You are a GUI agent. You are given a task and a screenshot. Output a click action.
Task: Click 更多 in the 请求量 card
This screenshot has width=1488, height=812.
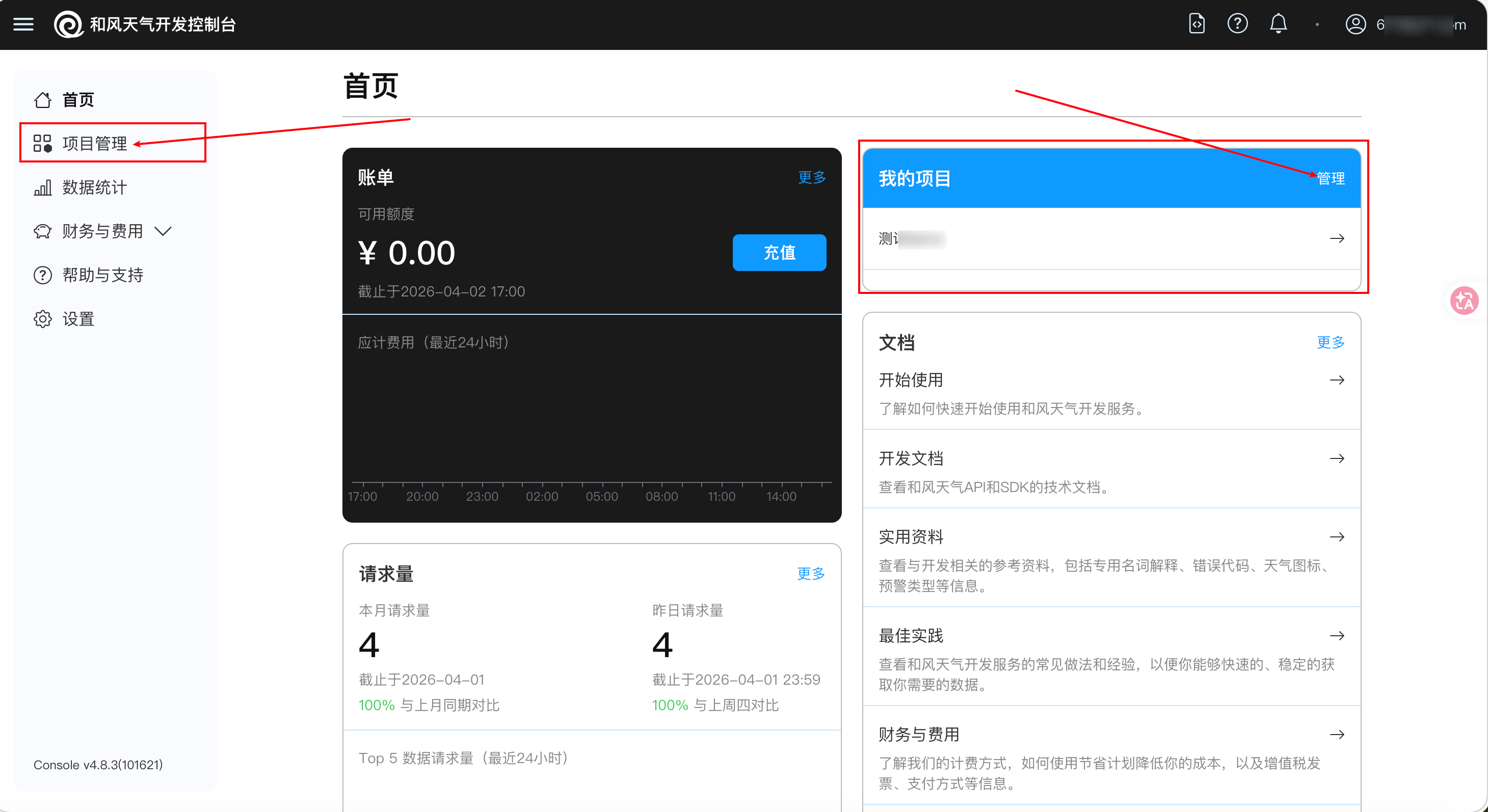(811, 574)
